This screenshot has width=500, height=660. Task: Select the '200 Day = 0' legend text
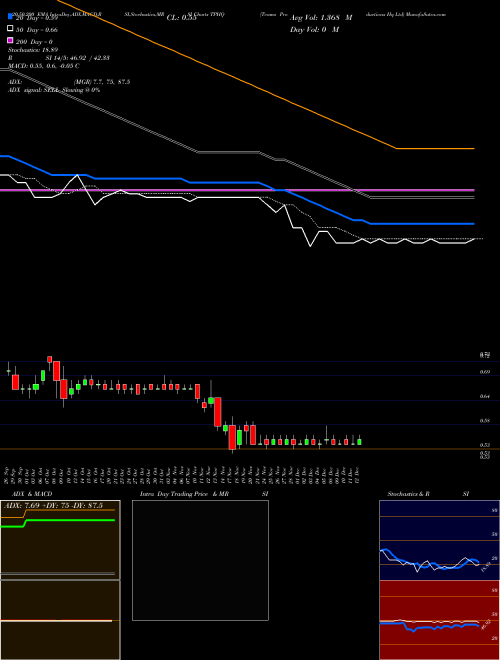click(34, 42)
